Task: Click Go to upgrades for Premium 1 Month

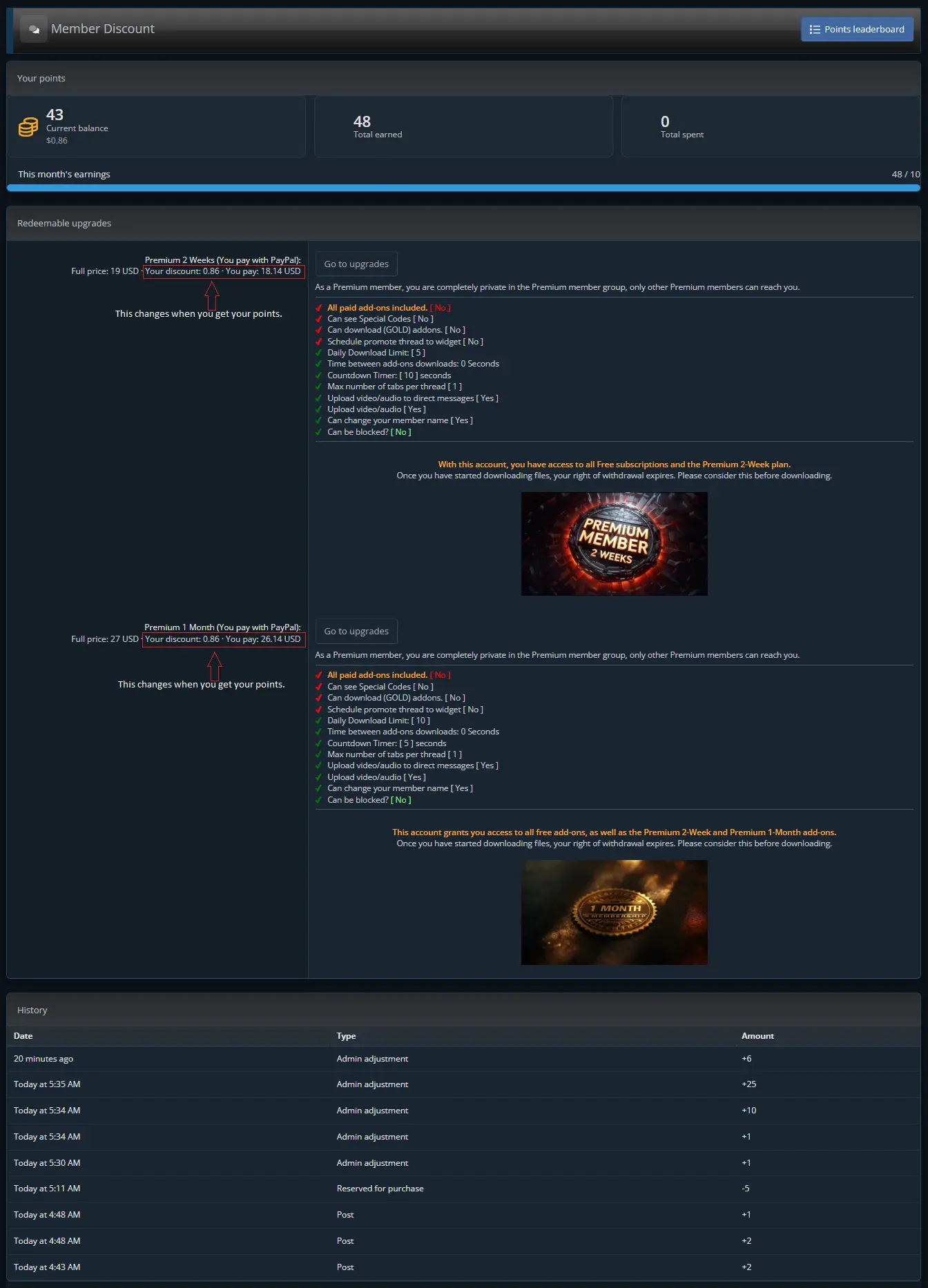Action: click(356, 631)
